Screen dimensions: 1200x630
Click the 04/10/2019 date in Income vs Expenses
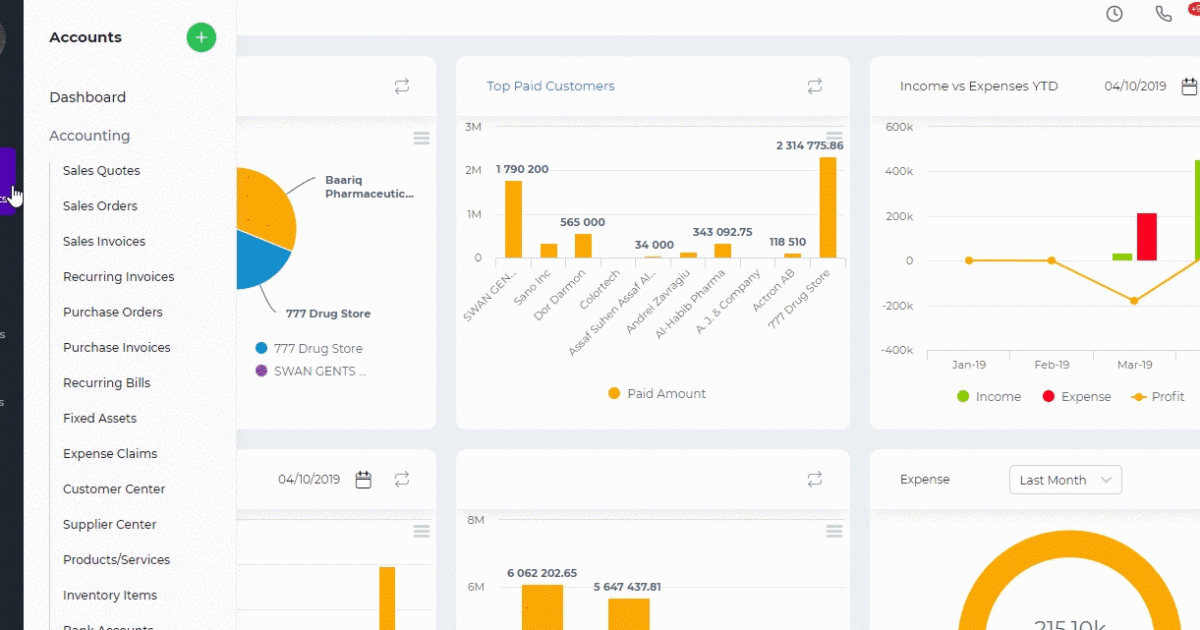1135,87
